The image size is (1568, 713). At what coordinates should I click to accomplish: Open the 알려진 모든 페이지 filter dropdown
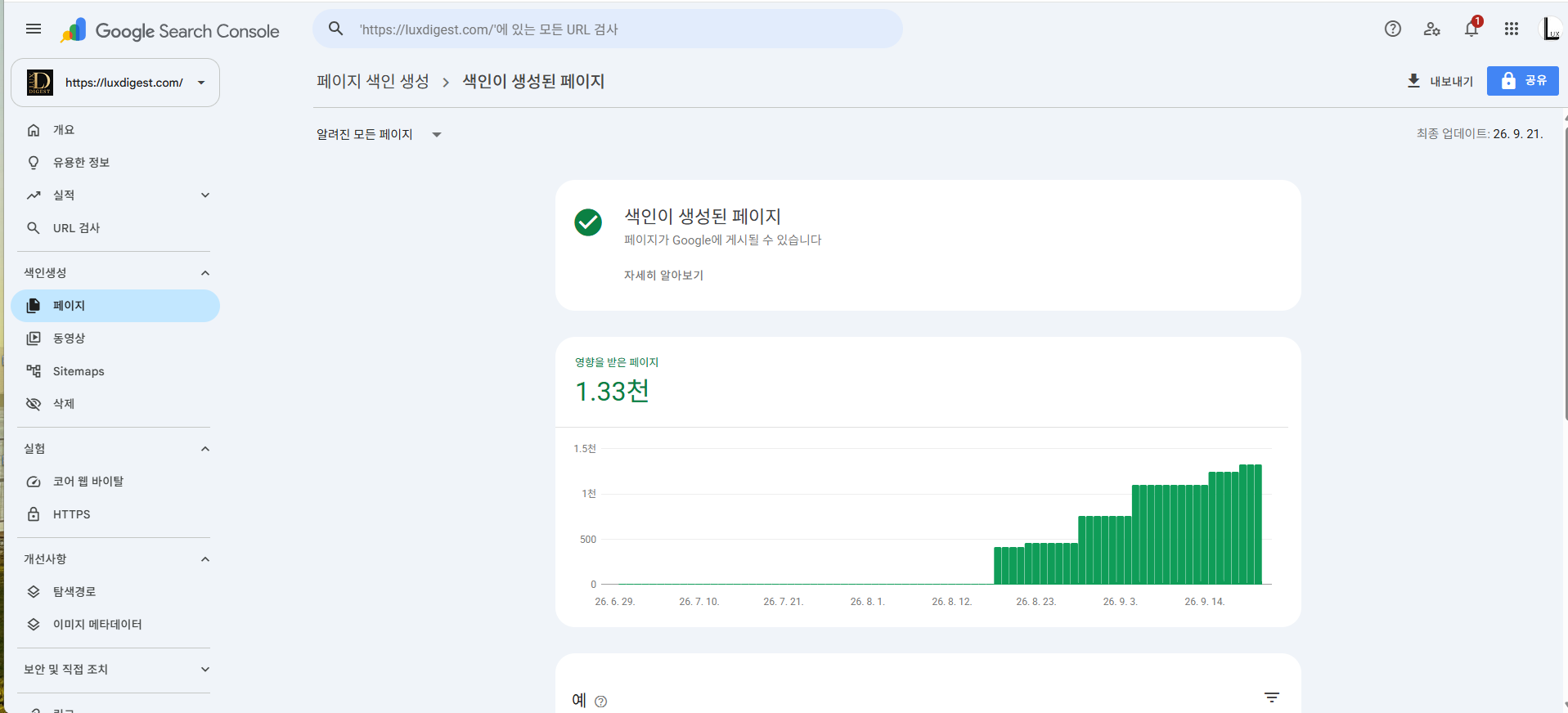pyautogui.click(x=380, y=135)
